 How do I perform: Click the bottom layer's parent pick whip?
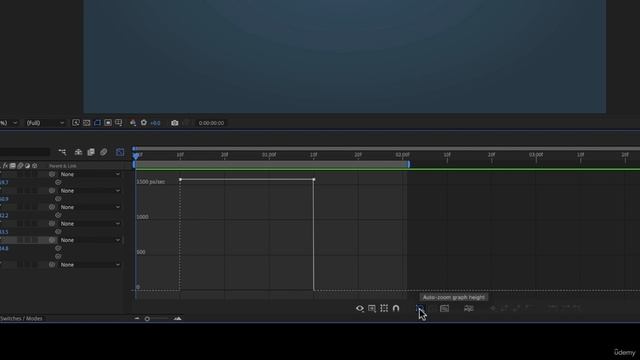[52, 264]
